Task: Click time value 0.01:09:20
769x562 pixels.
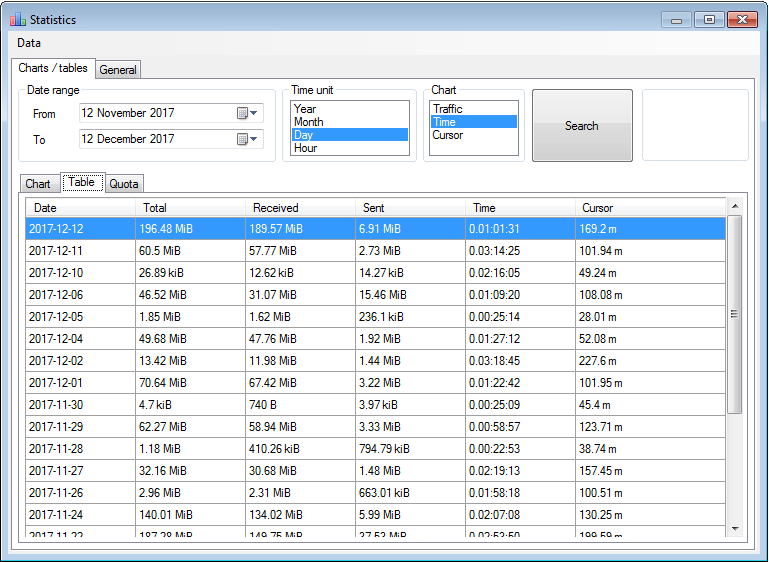Action: coord(520,295)
